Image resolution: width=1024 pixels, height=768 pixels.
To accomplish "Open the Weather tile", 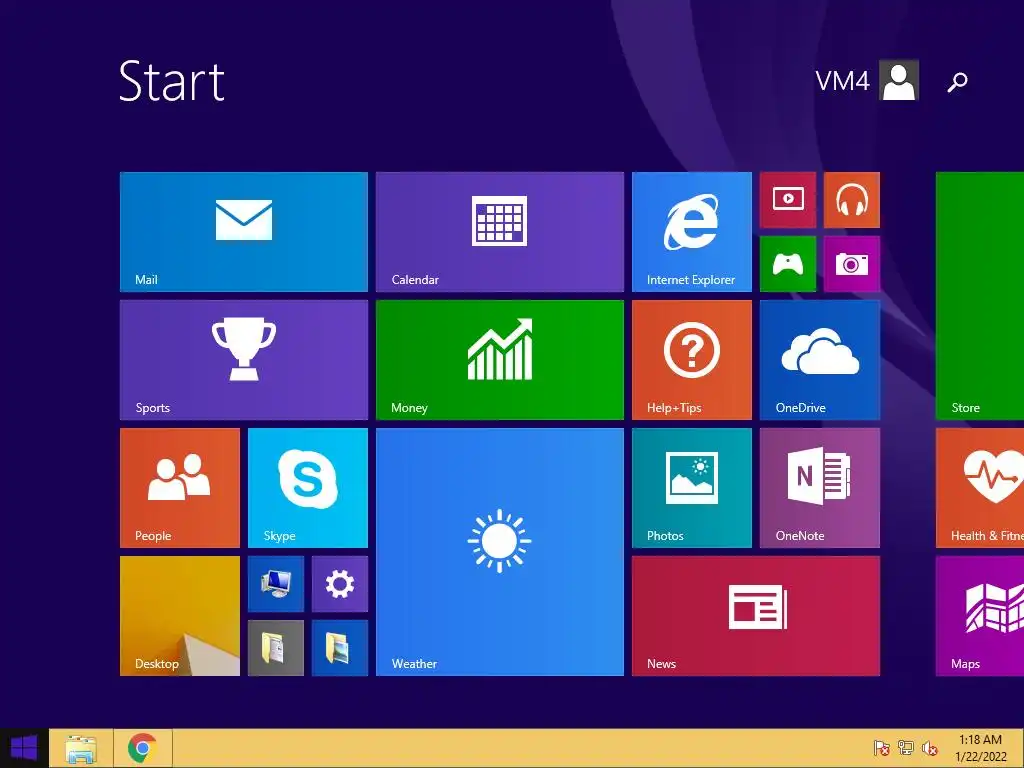I will [500, 552].
